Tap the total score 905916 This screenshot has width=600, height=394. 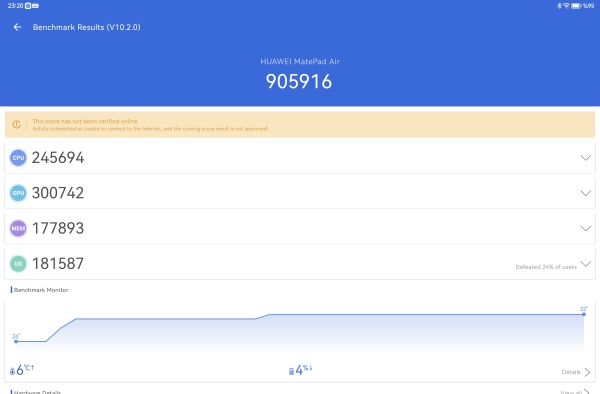coord(299,81)
